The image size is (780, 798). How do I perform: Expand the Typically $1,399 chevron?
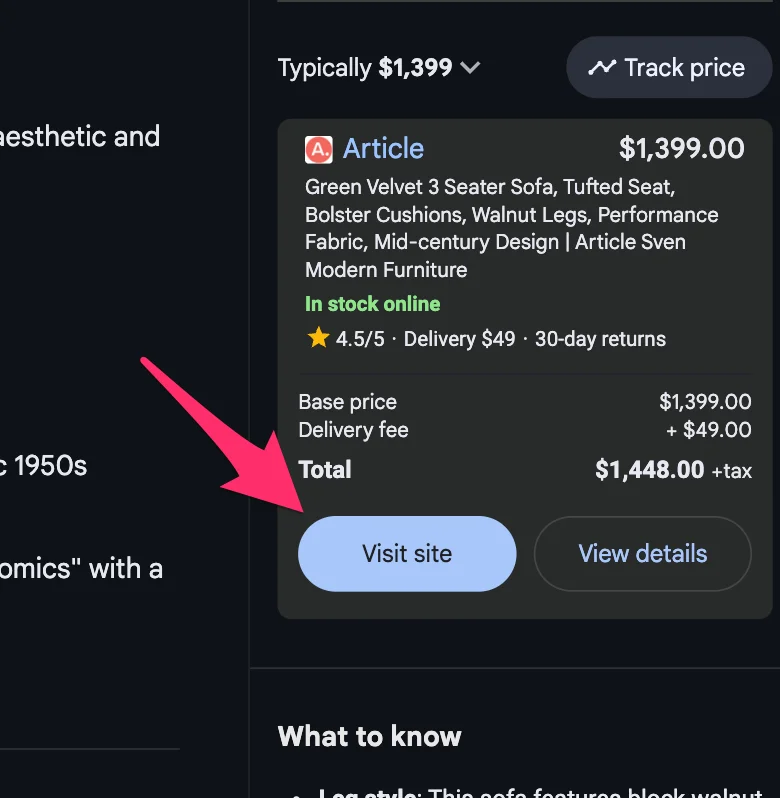(x=470, y=68)
